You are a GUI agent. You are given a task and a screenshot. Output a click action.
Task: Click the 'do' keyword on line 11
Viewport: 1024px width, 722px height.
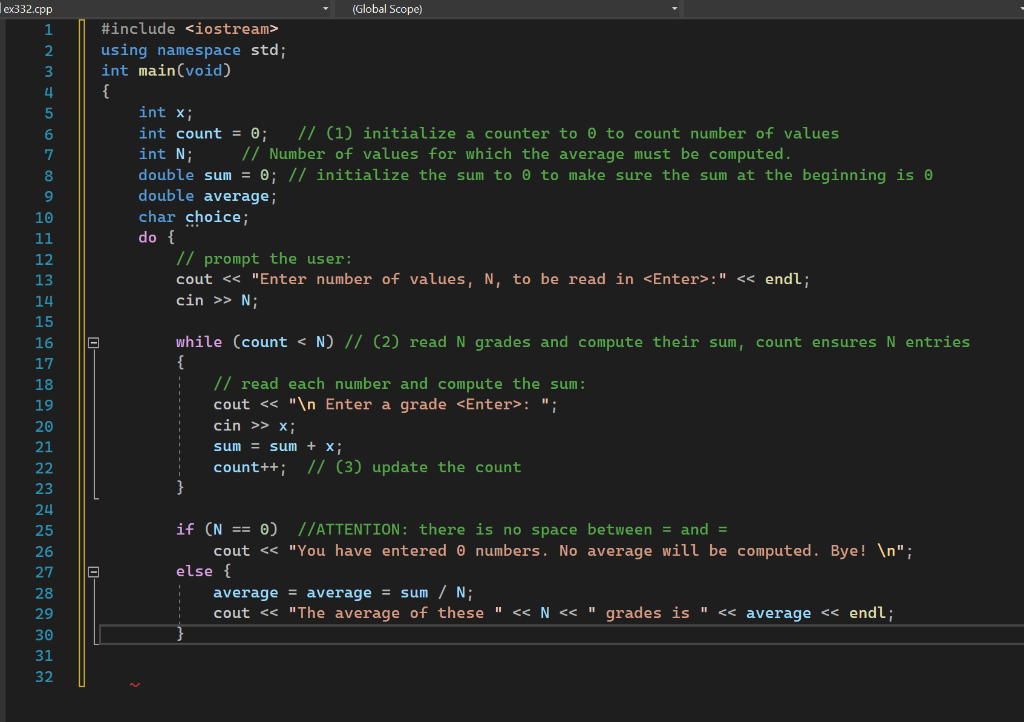148,238
